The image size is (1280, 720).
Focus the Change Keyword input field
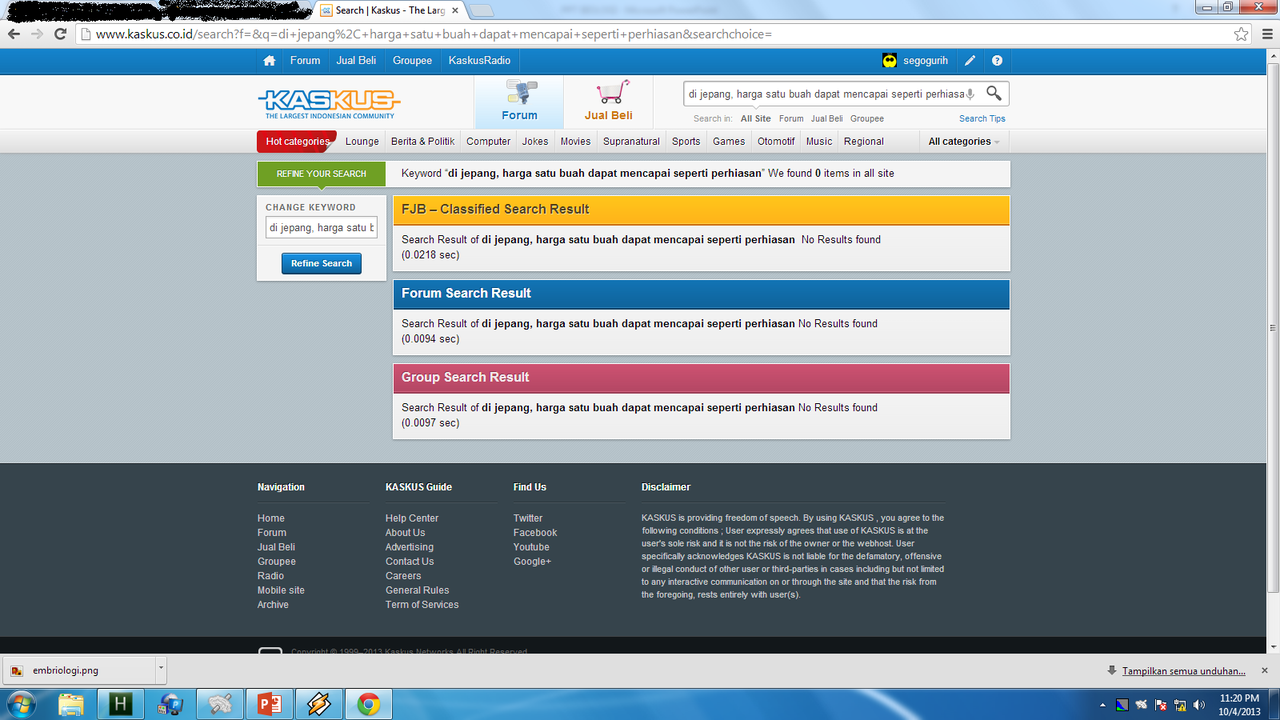point(321,228)
